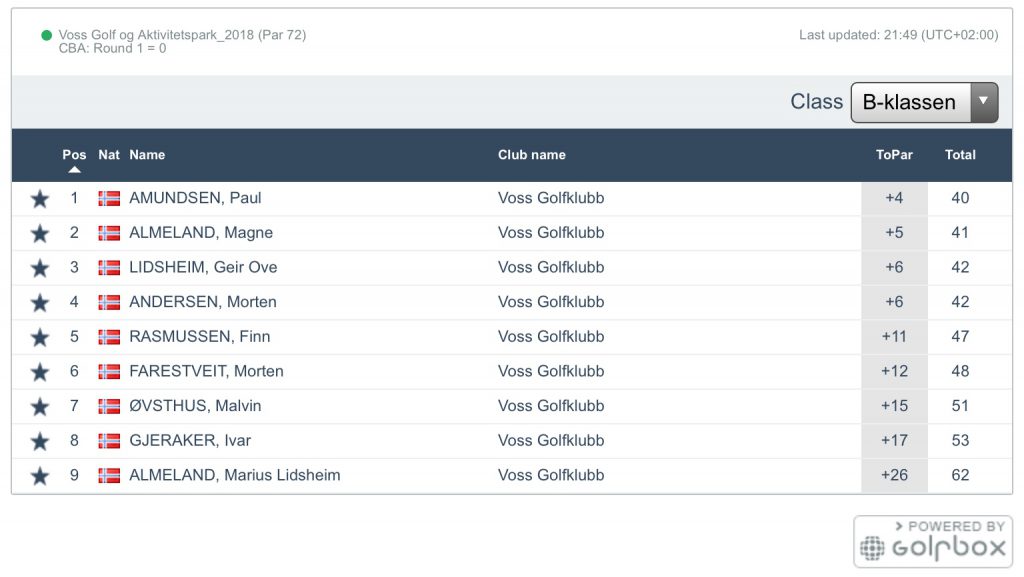Click the Class dropdown arrow button

pos(984,102)
